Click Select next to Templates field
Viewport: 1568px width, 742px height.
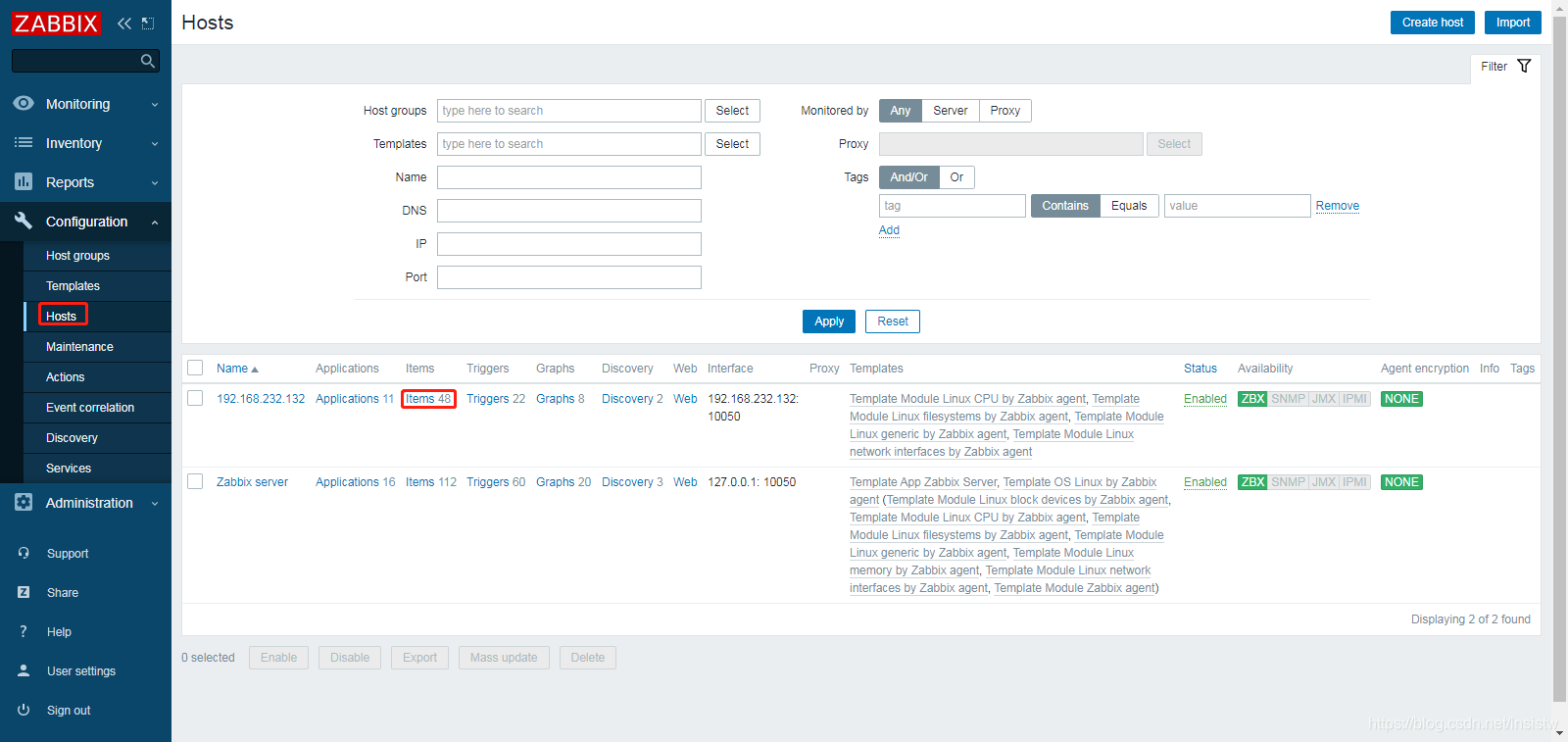732,144
